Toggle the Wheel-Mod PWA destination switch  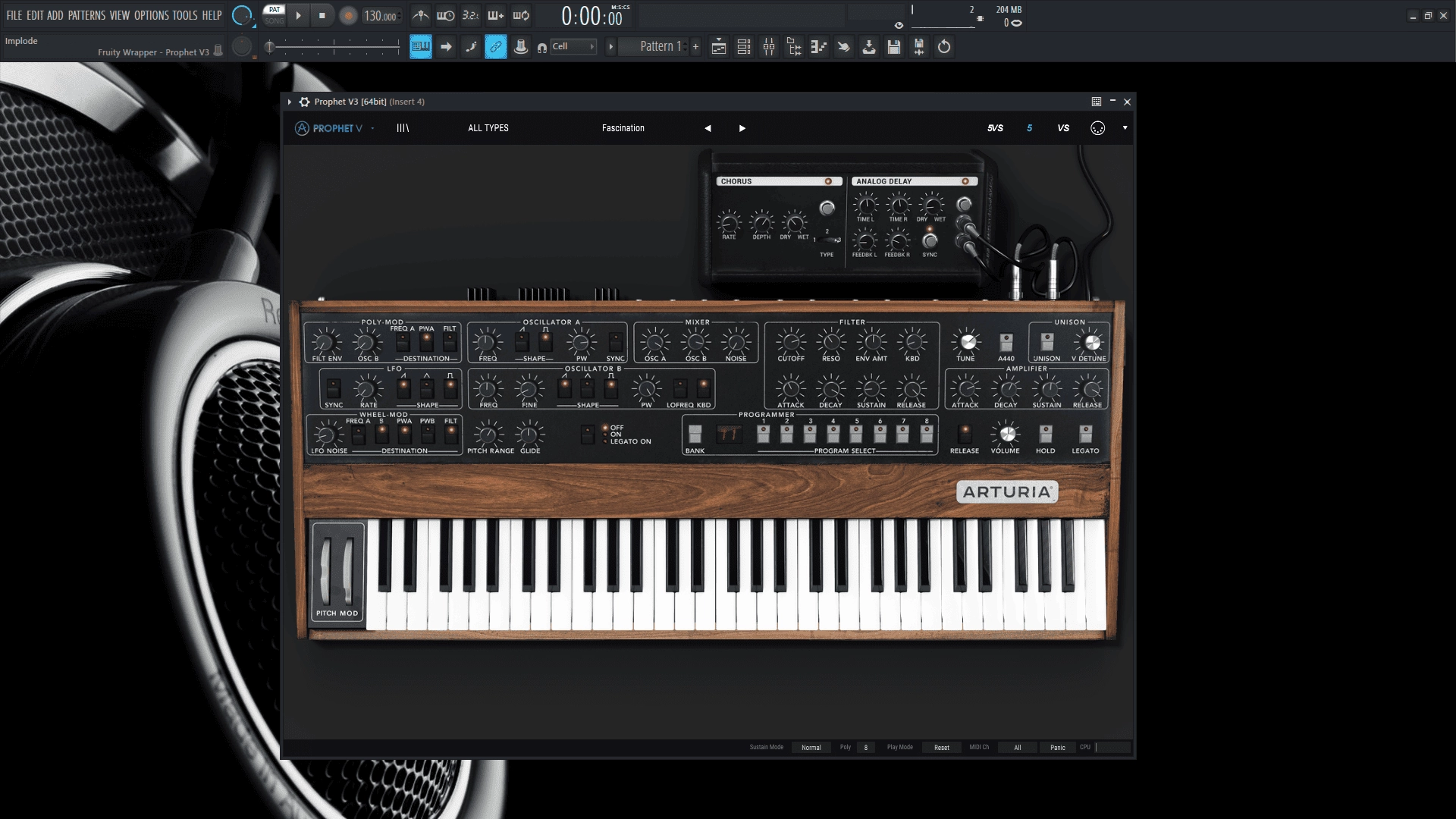click(405, 434)
